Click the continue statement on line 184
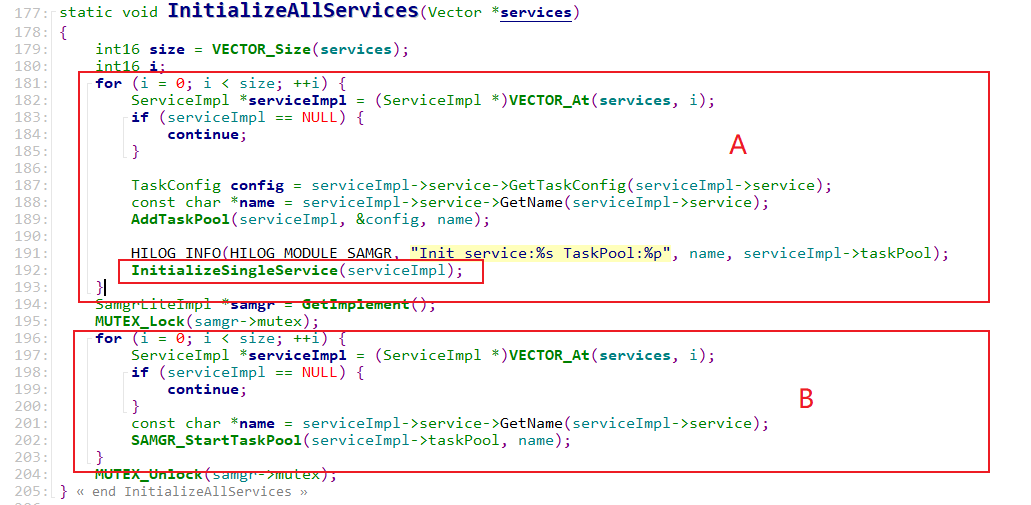Image resolution: width=1031 pixels, height=505 pixels. coord(207,134)
